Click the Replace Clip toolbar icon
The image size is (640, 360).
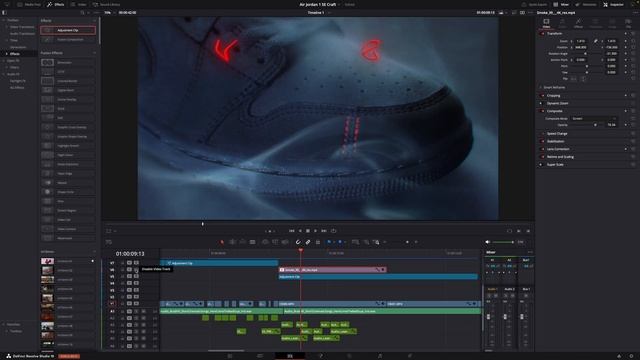(285, 242)
